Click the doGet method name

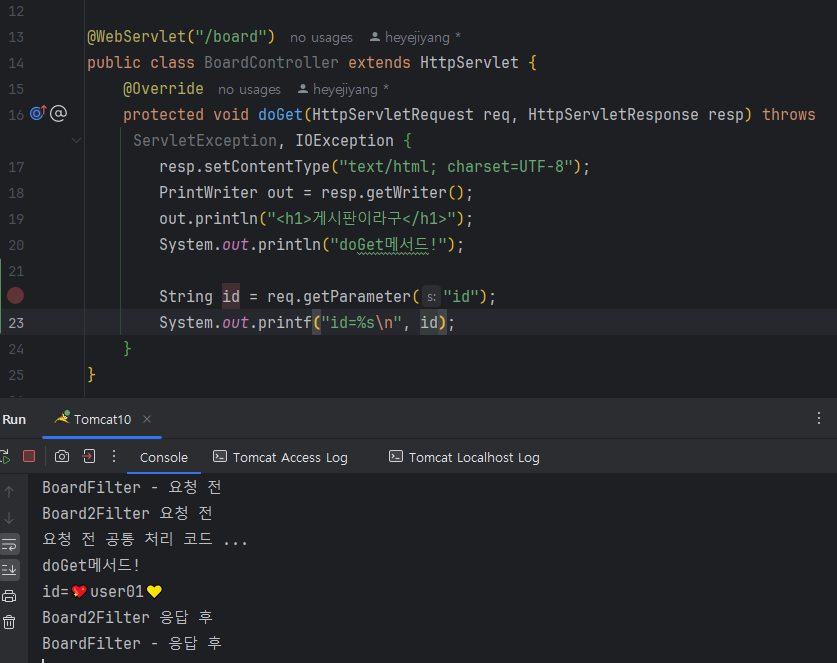point(281,114)
